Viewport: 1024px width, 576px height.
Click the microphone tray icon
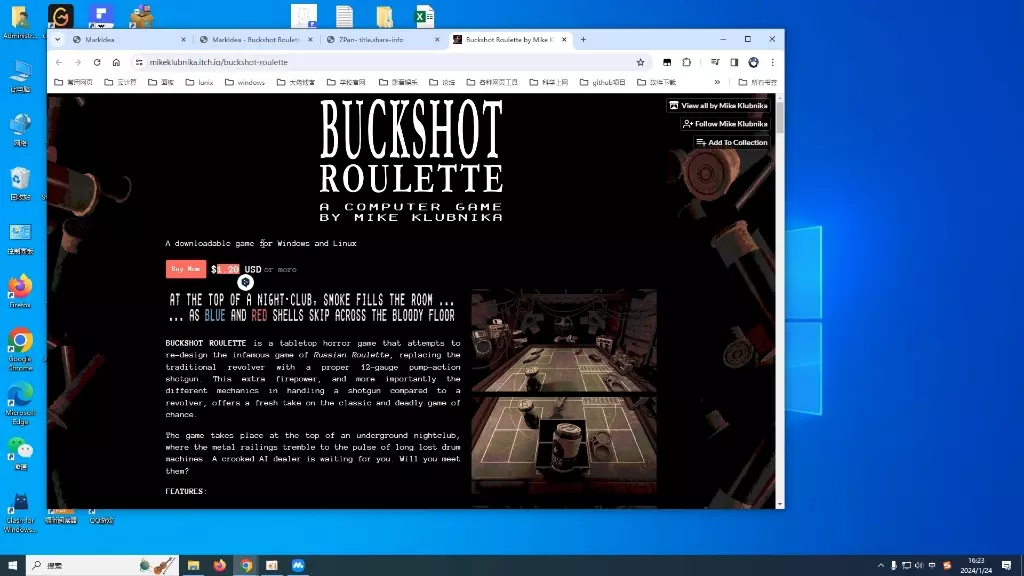pyautogui.click(x=893, y=566)
